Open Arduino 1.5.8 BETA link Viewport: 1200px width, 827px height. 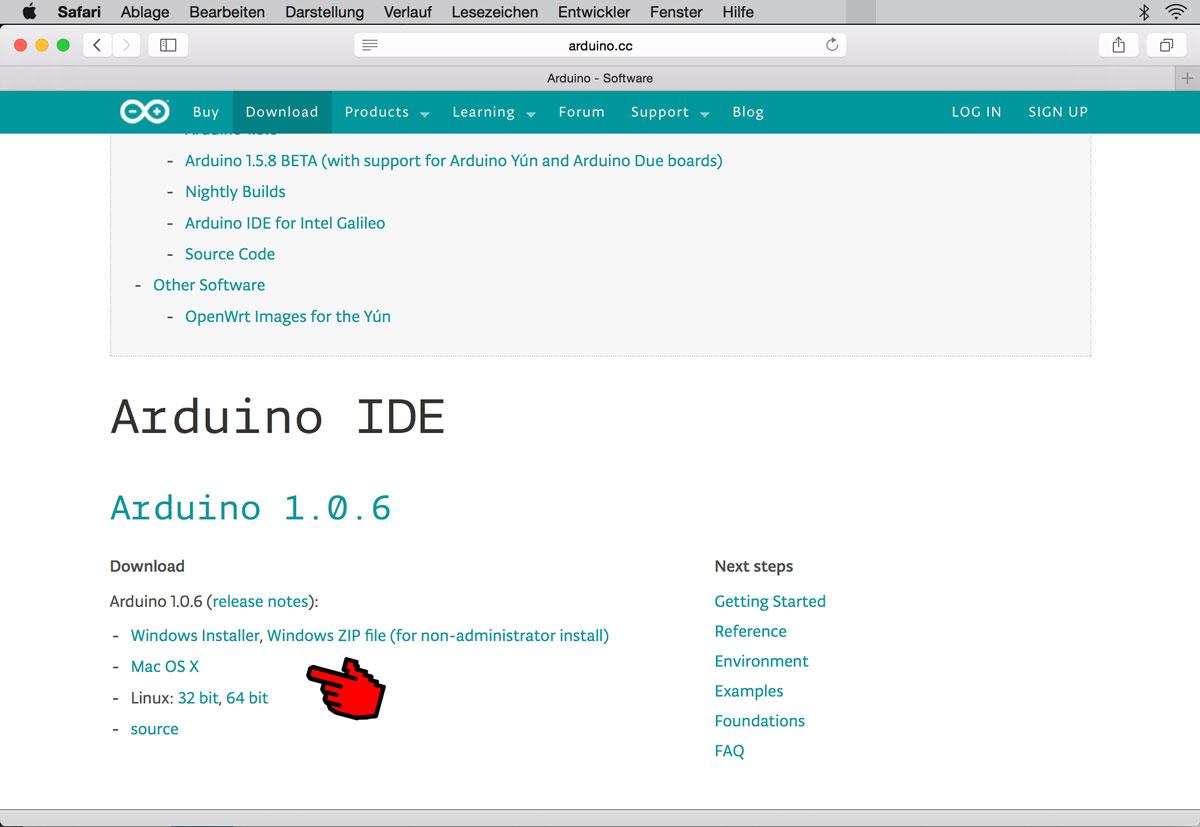click(454, 160)
